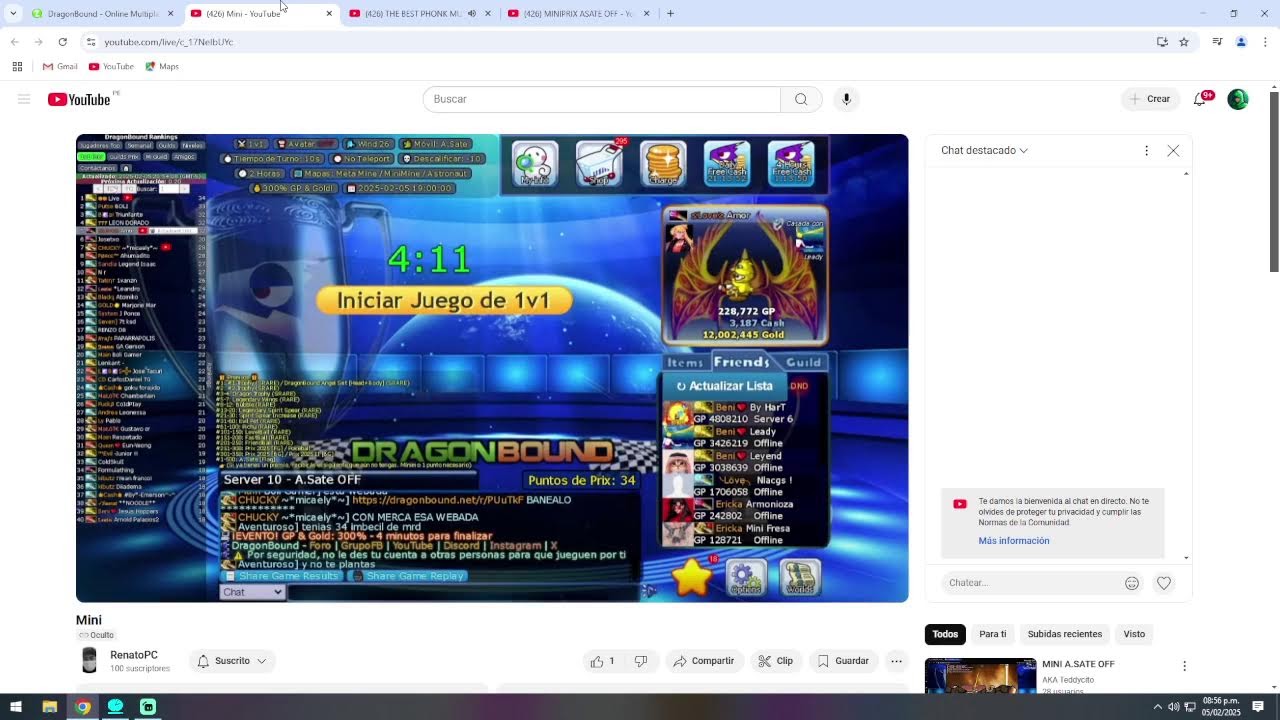1280x720 pixels.
Task: Send a heart reaction in chat
Action: pyautogui.click(x=1164, y=583)
